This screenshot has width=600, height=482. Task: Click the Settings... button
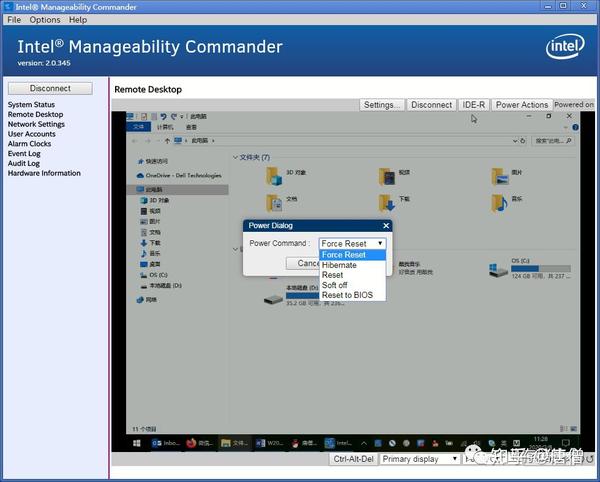coord(382,105)
